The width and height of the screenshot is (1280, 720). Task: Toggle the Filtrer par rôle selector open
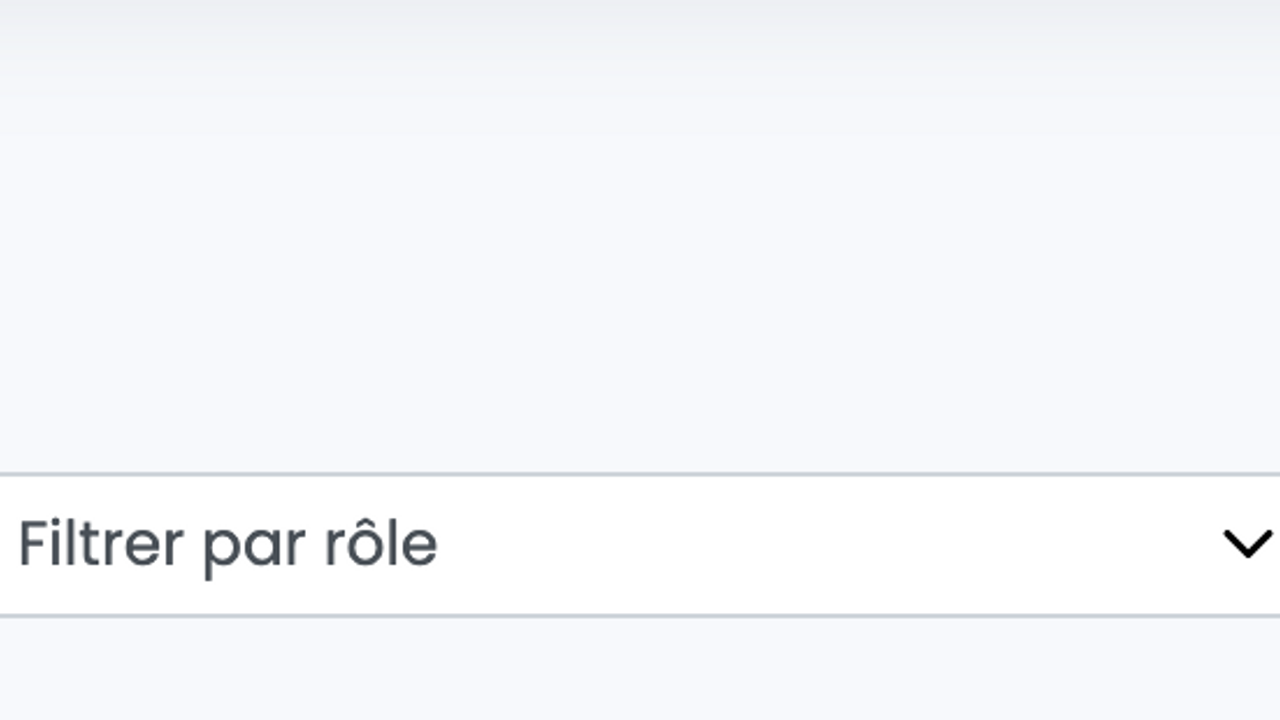pos(640,544)
